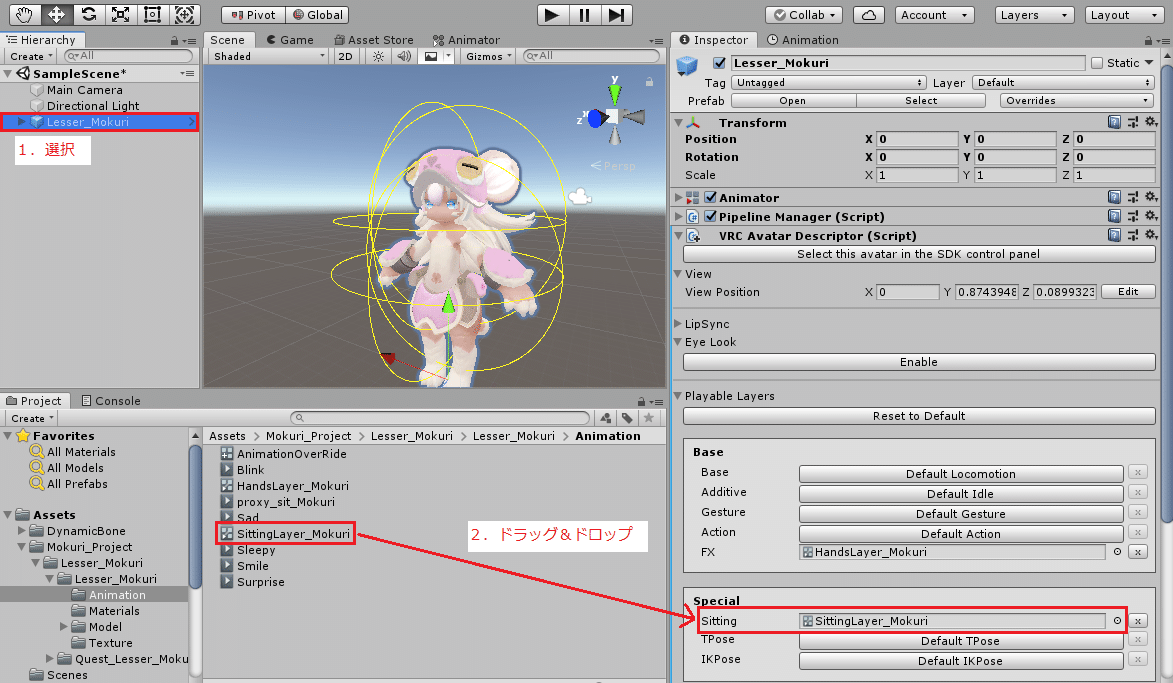Open the Layout dropdown
The height and width of the screenshot is (683, 1173).
(1124, 15)
